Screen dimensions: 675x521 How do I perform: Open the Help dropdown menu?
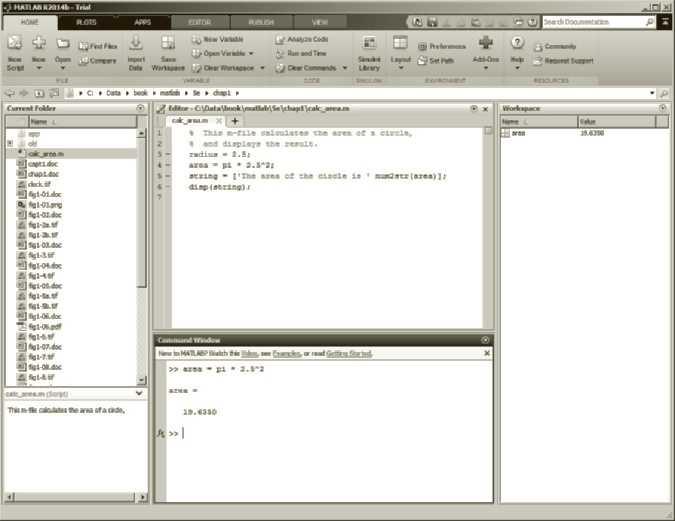[x=517, y=68]
